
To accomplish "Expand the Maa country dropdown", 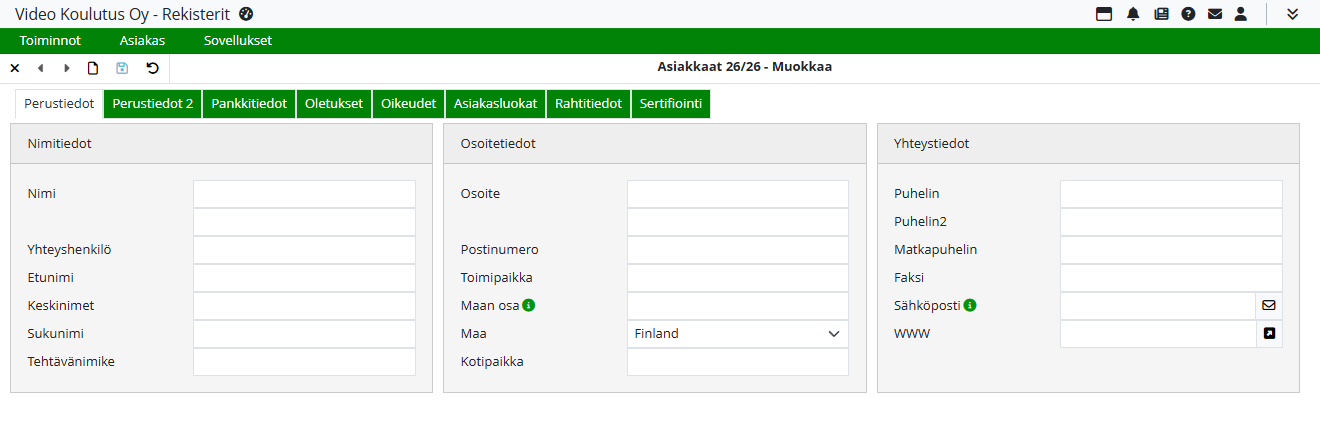I will (x=737, y=334).
